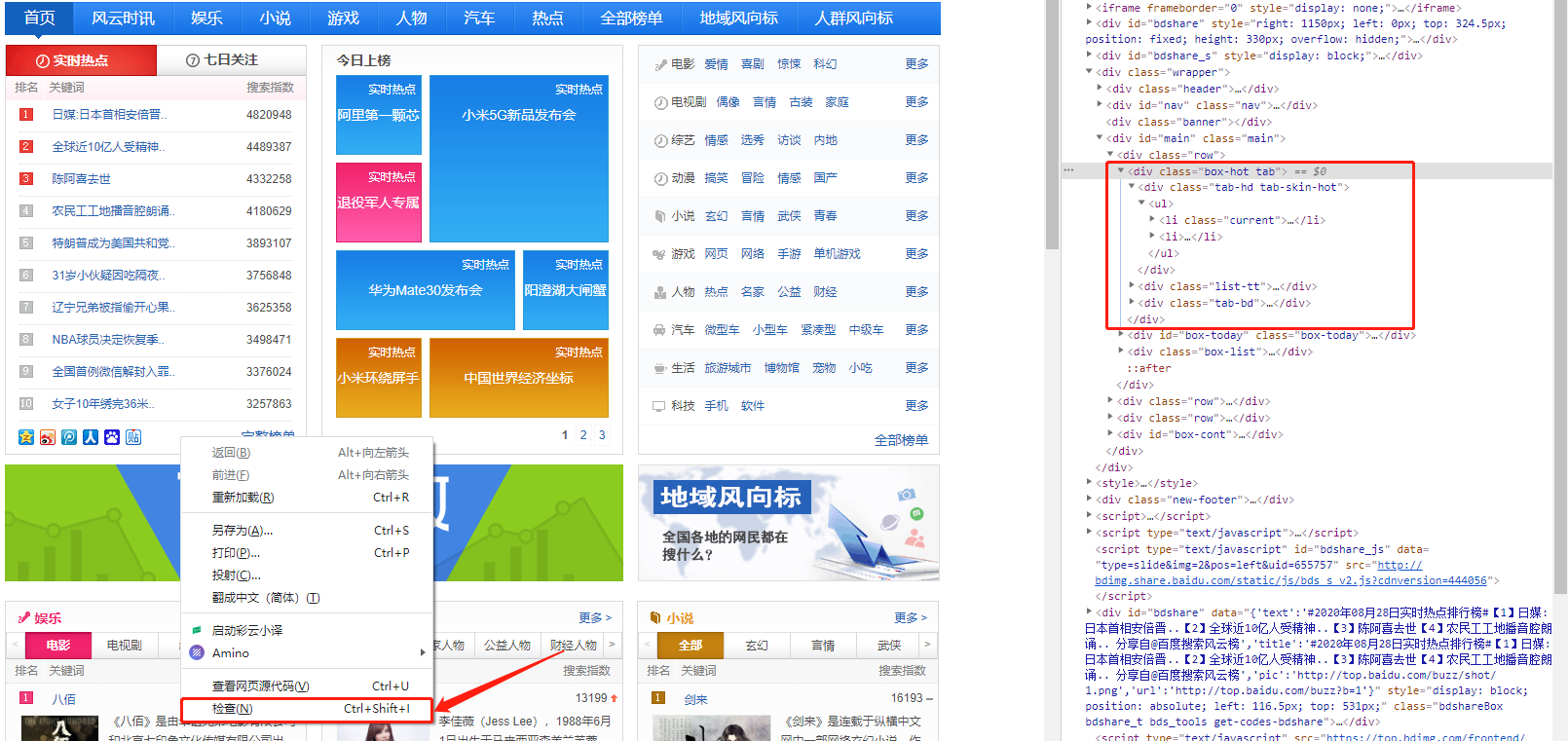The width and height of the screenshot is (1568, 741).
Task: Go to page 3 of 今日上榜
Action: 602,435
